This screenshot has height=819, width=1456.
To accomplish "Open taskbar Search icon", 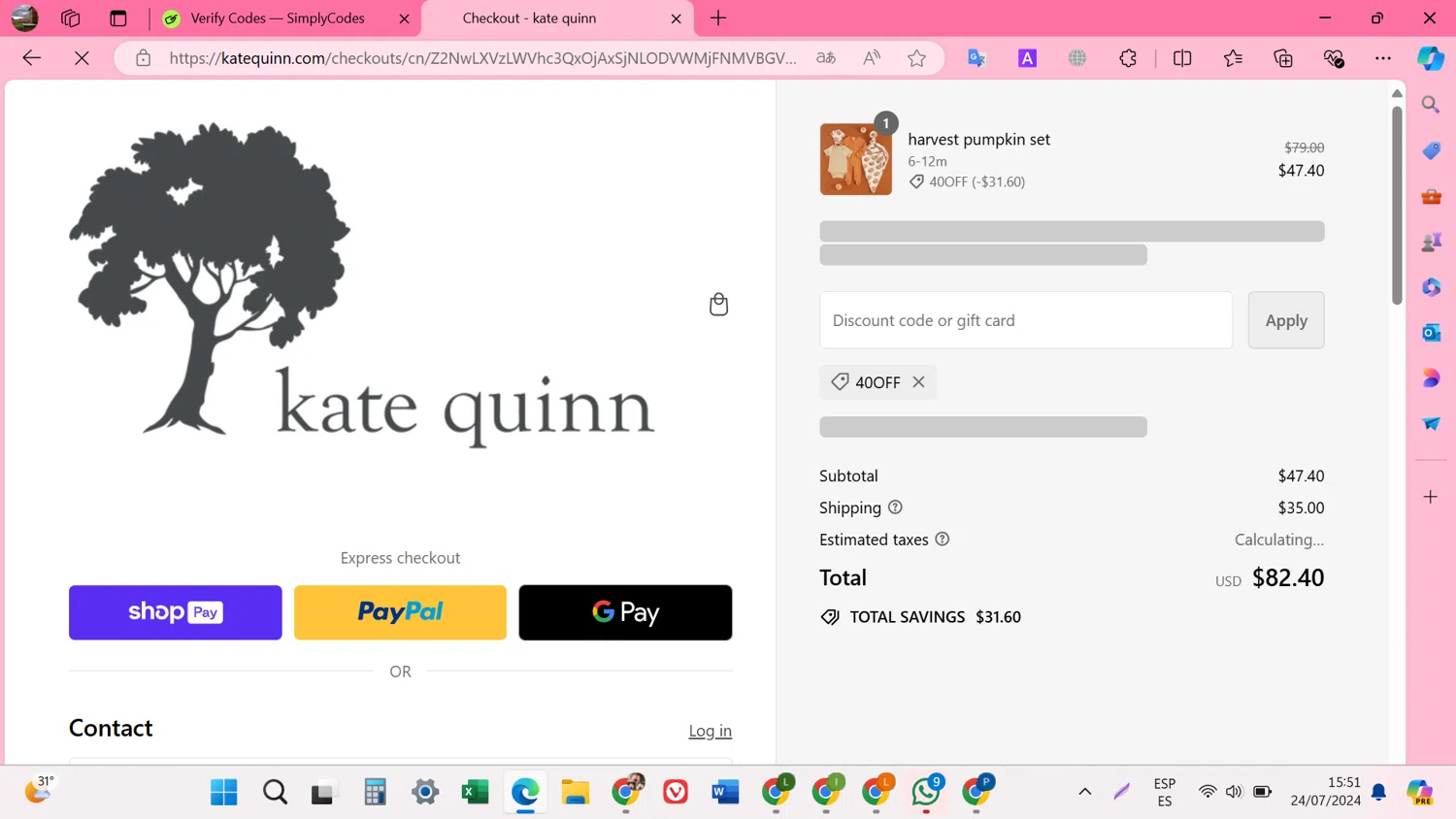I will pyautogui.click(x=275, y=793).
